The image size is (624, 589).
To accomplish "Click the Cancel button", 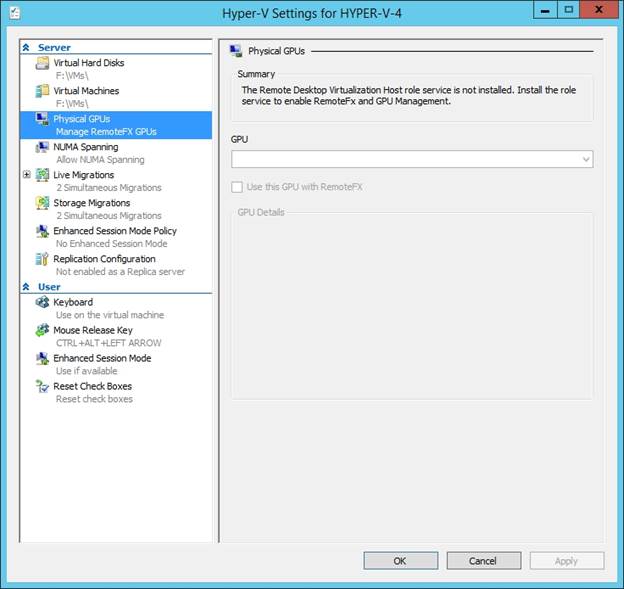I will 484,561.
